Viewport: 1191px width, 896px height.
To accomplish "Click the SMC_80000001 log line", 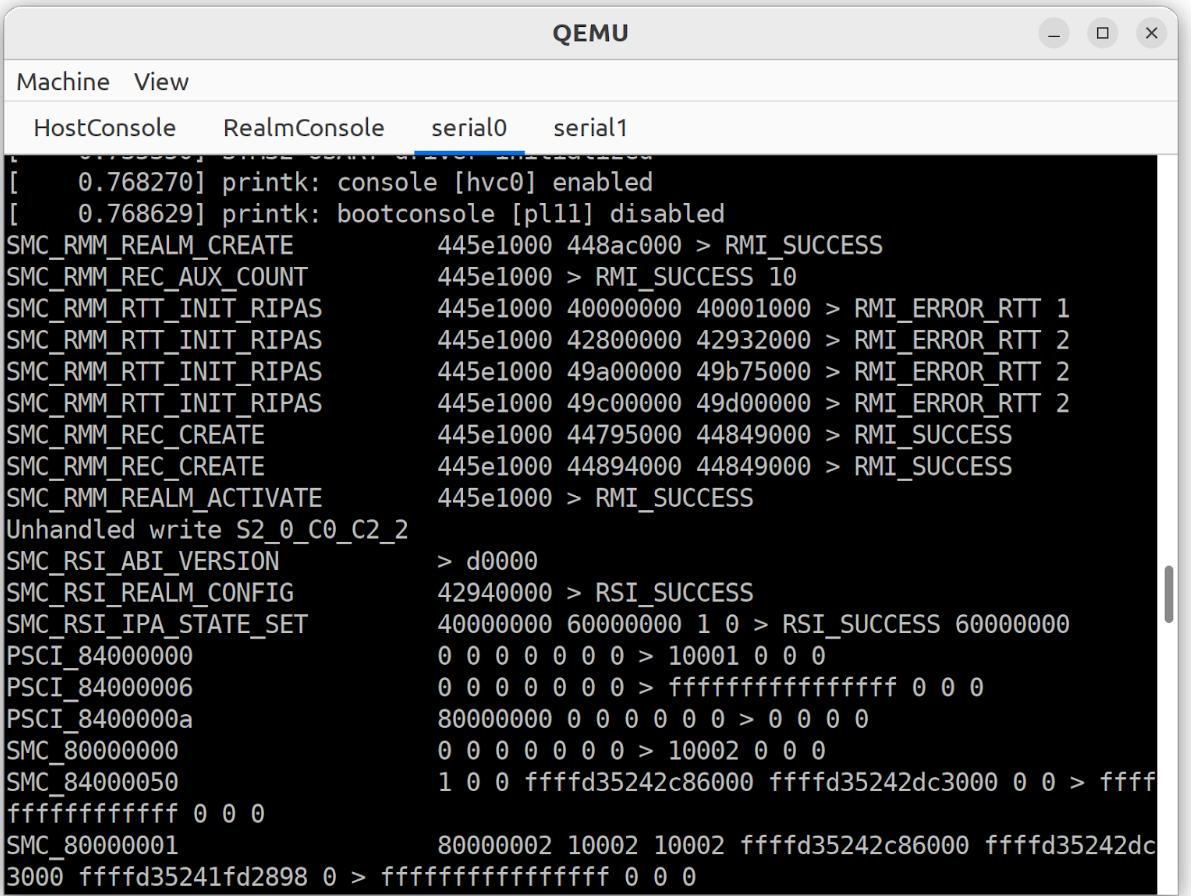I will coord(581,861).
